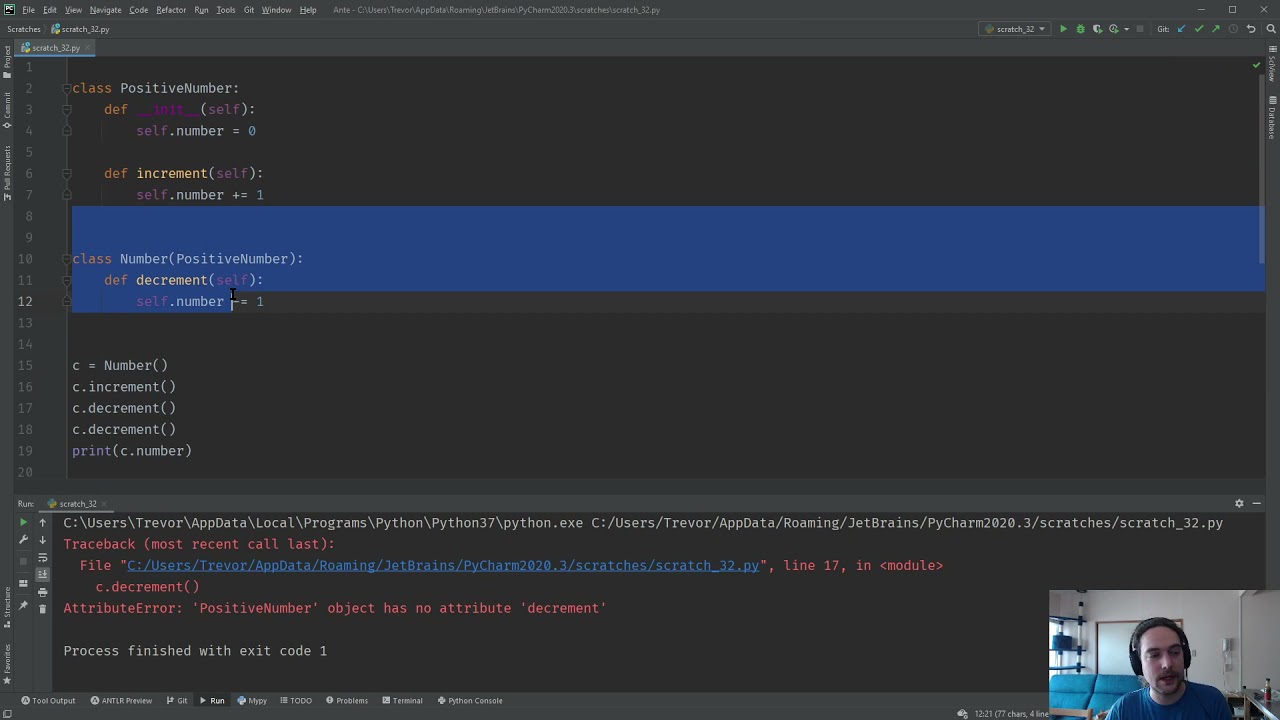Clear Run output with trash icon
Image resolution: width=1280 pixels, height=720 pixels.
click(x=42, y=609)
